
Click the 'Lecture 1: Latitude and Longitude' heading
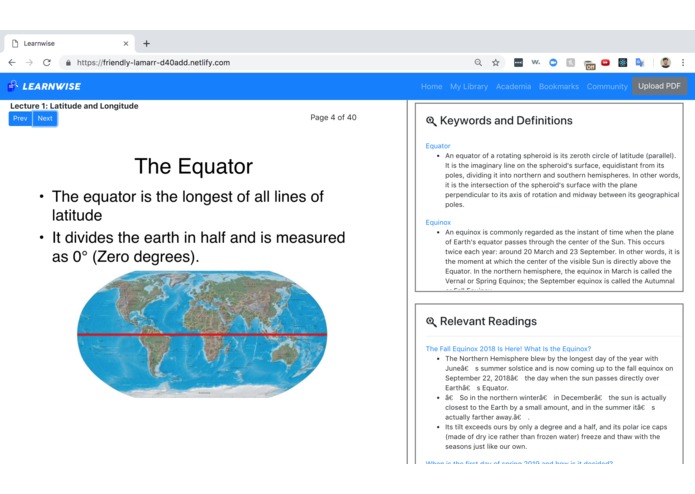click(x=74, y=106)
